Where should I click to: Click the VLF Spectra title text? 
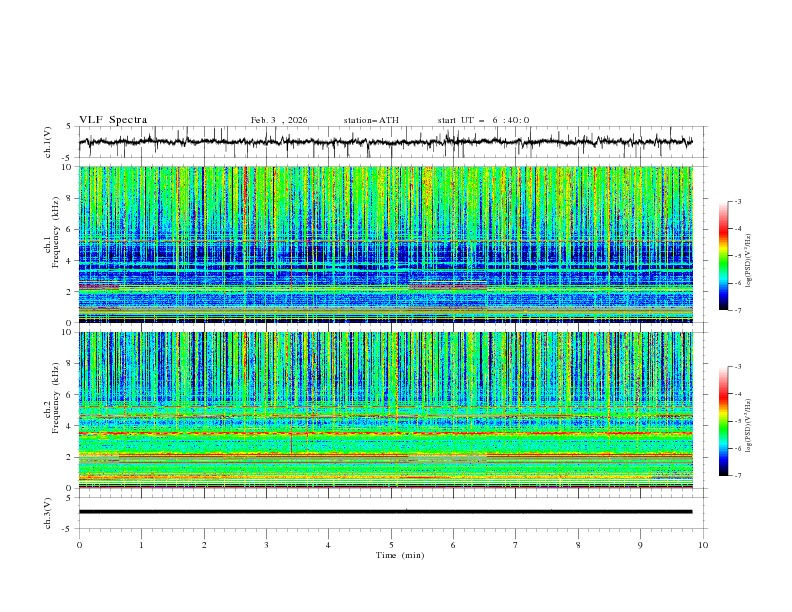(x=113, y=120)
